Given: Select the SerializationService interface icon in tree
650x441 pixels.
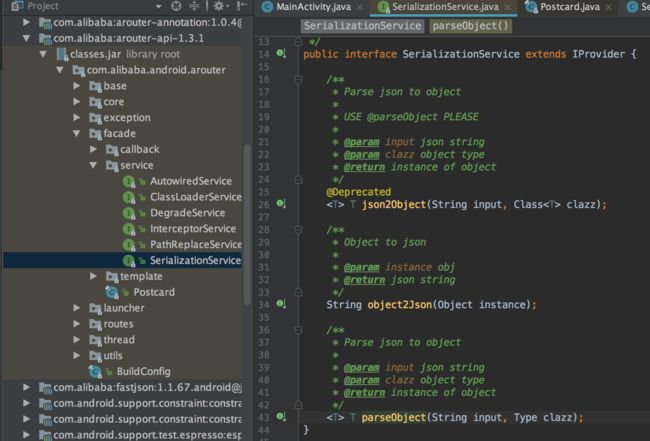Looking at the screenshot, I should 129,261.
